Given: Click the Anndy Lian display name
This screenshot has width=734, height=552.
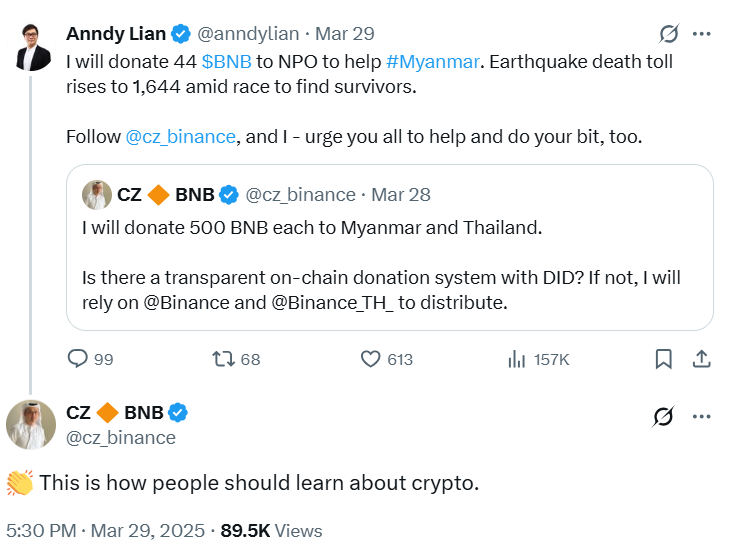Looking at the screenshot, I should click(x=116, y=34).
